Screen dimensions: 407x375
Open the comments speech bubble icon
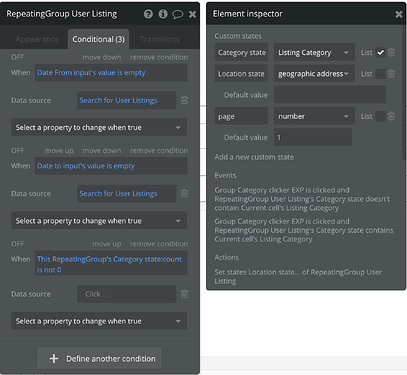click(178, 14)
